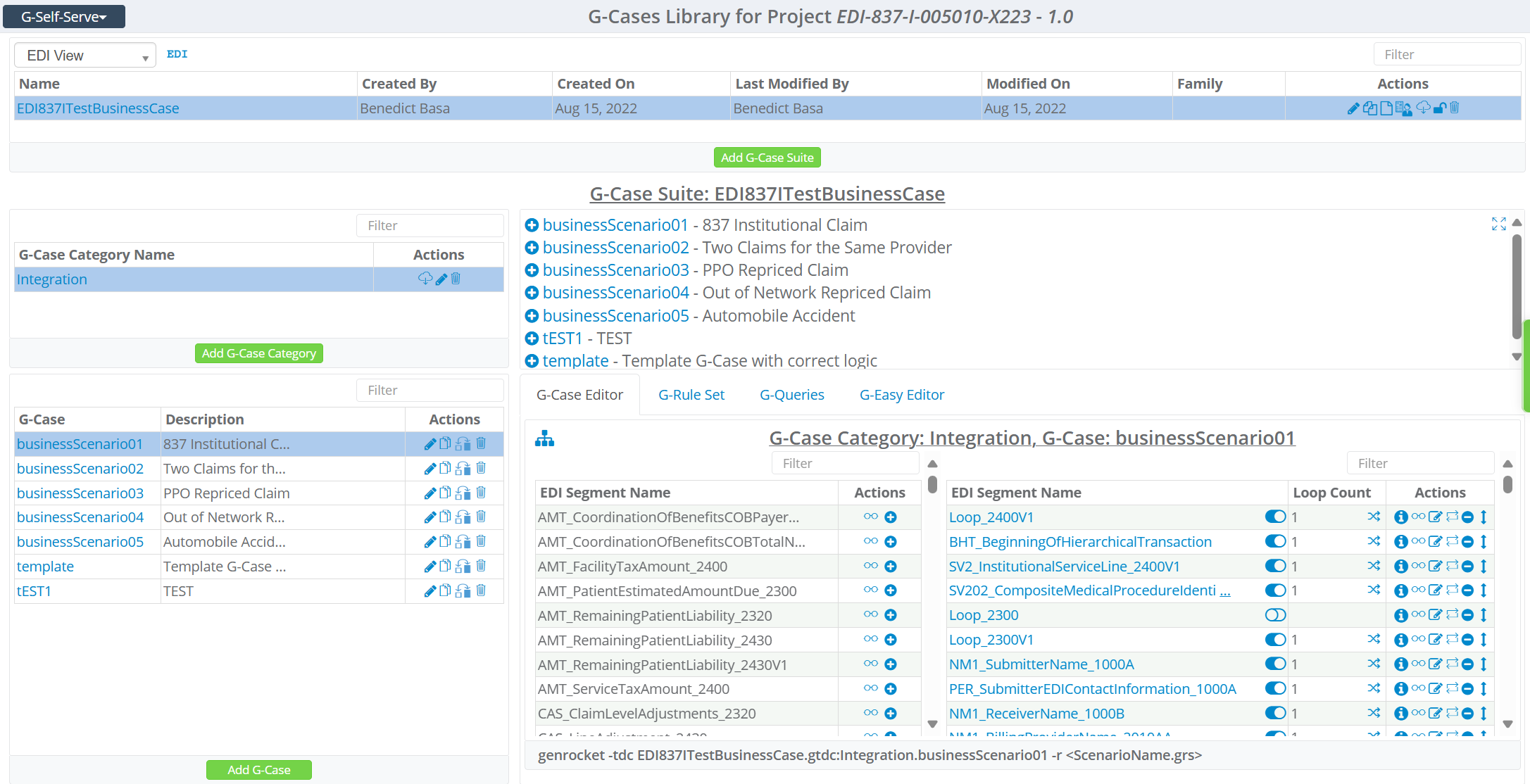The image size is (1530, 784).
Task: Enable the Loop_2300 toggle switch
Action: click(1275, 615)
